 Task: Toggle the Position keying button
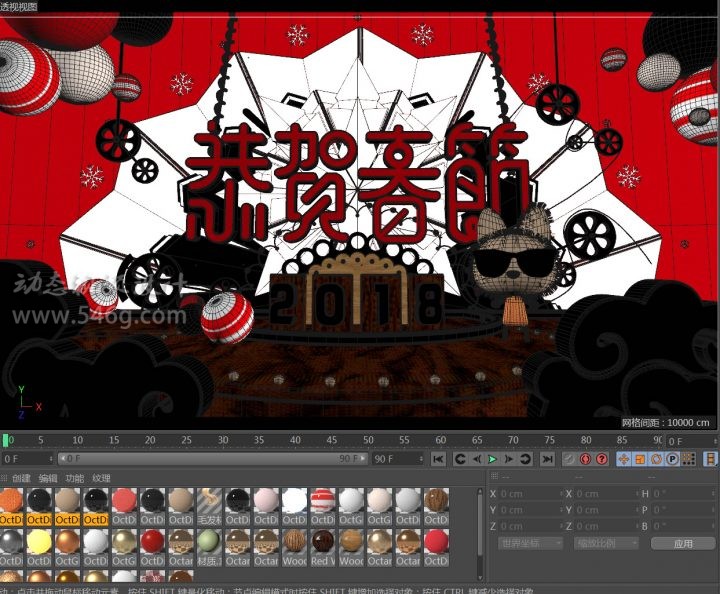click(x=624, y=459)
